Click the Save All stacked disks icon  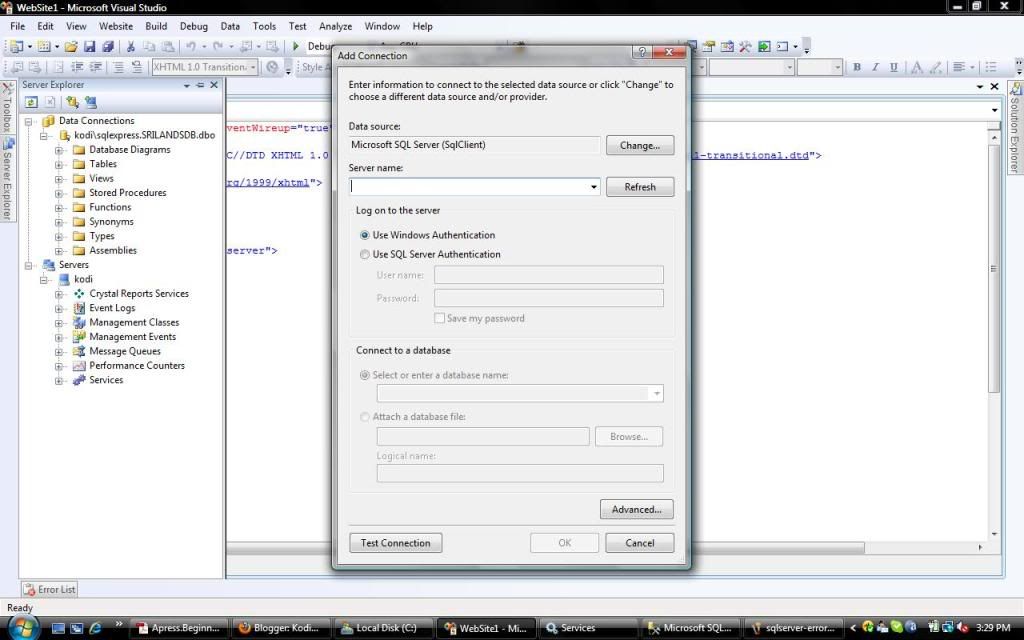click(108, 46)
